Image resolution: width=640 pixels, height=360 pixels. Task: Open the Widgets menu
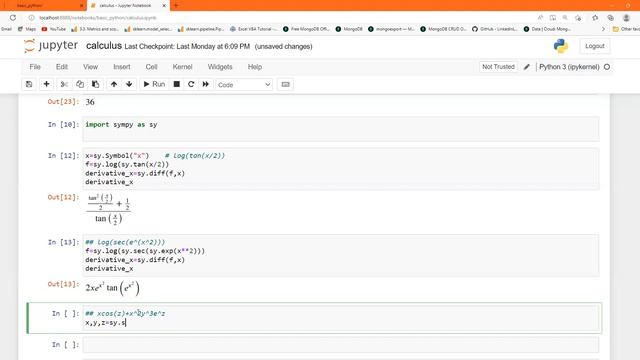[220, 67]
